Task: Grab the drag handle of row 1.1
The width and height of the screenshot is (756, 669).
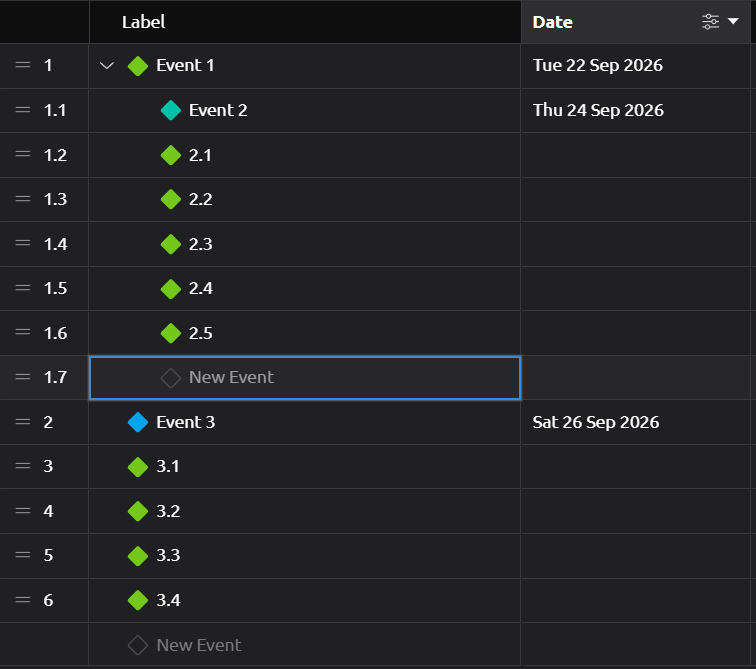Action: tap(23, 110)
